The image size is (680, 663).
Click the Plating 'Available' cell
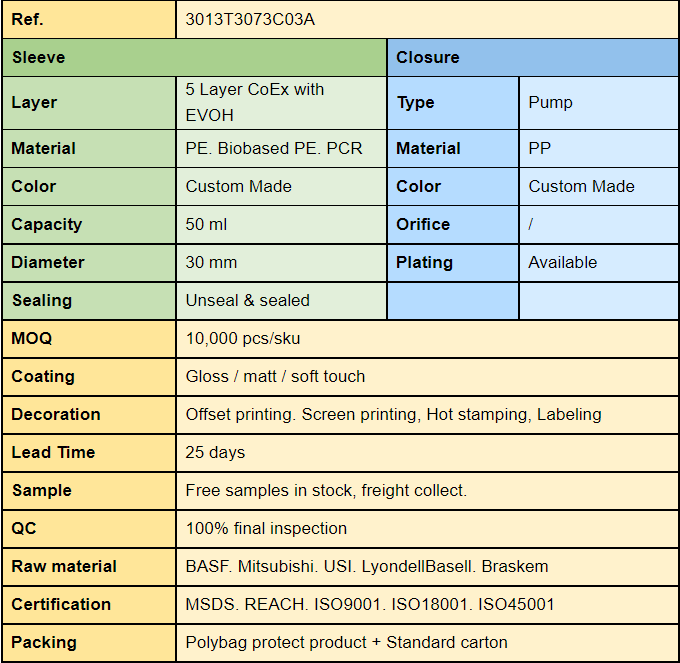(x=598, y=262)
